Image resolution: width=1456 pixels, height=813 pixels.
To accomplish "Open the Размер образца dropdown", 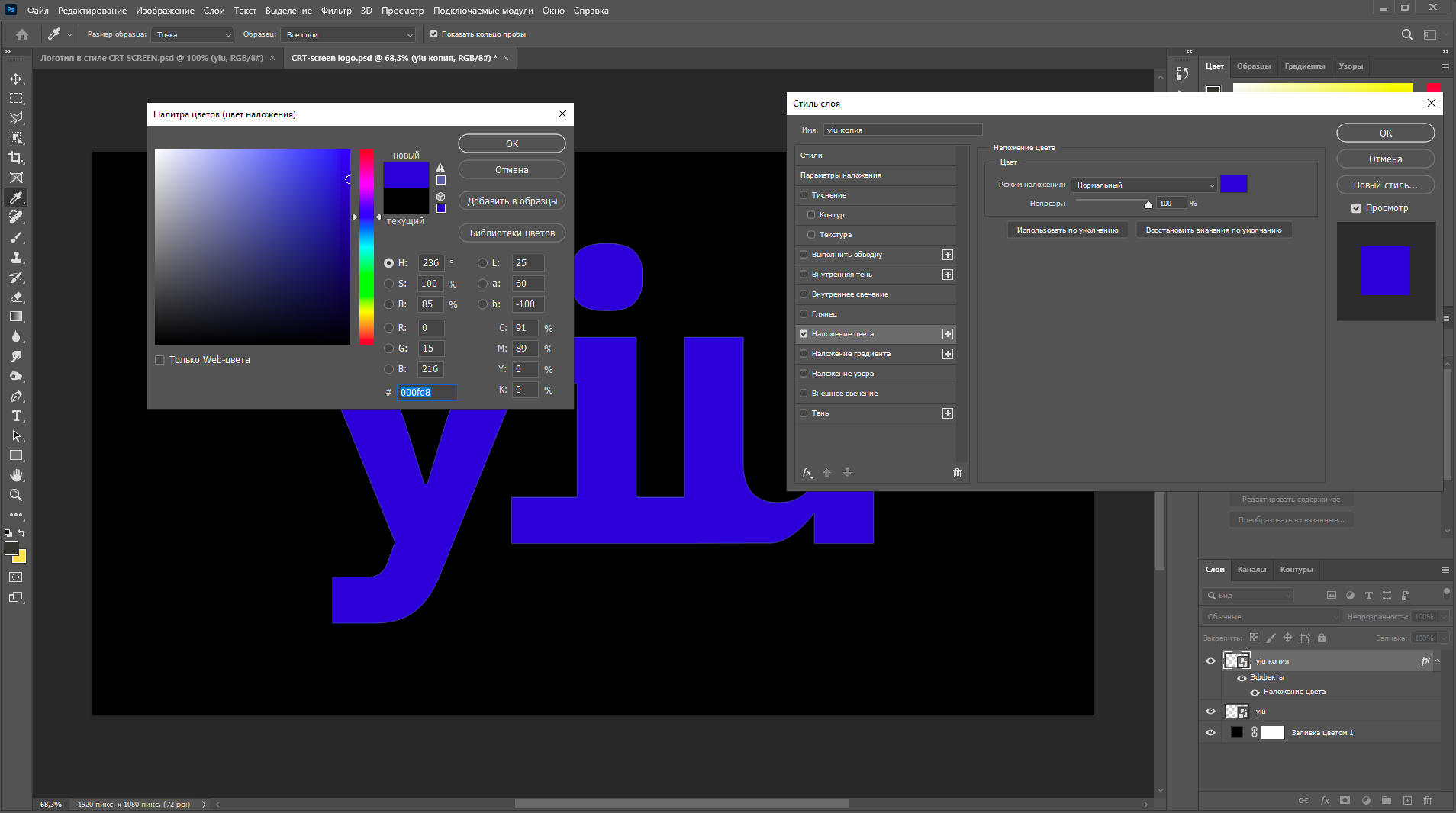I will click(192, 35).
